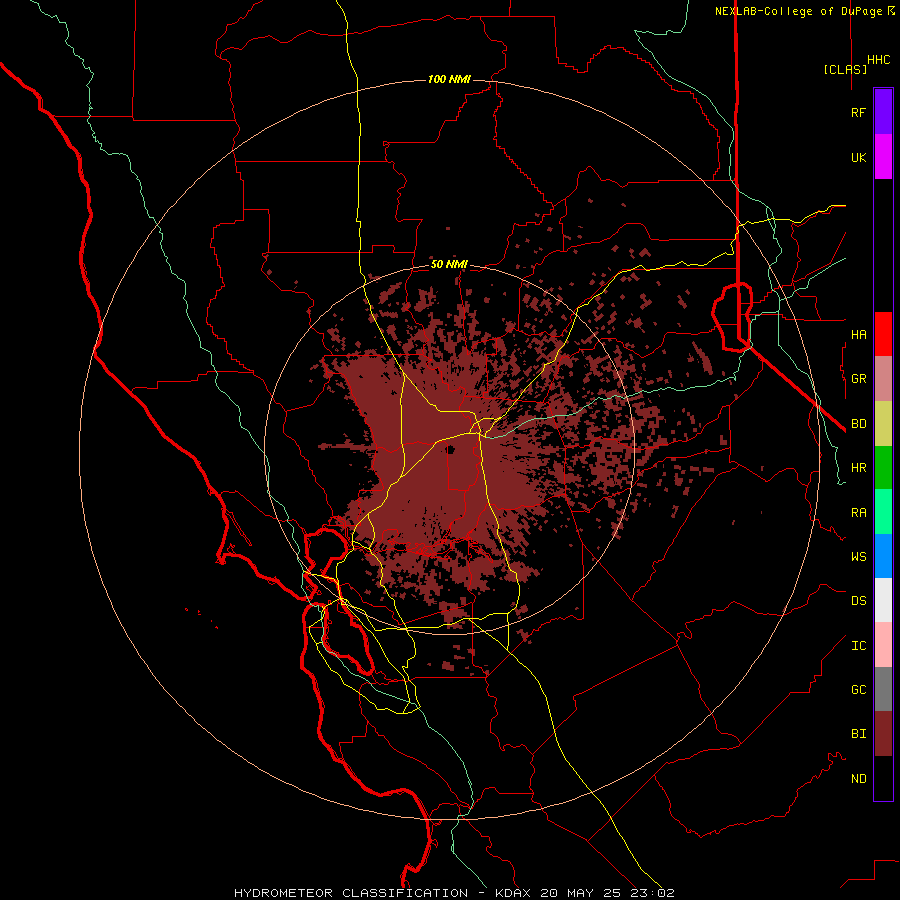Viewport: 900px width, 900px height.
Task: Click the WS legend label
Action: pyautogui.click(x=858, y=557)
